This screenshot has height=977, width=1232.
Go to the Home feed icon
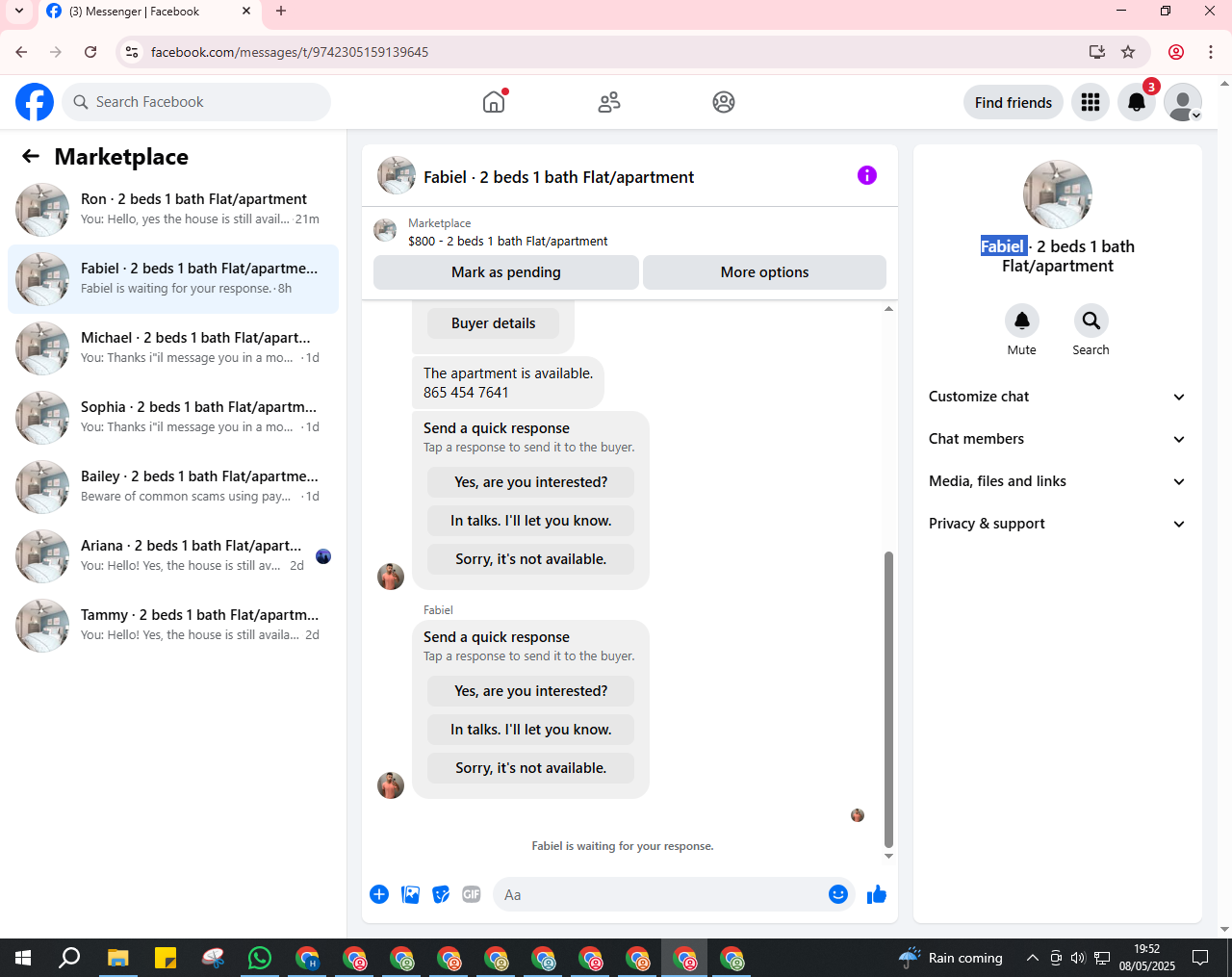click(494, 102)
